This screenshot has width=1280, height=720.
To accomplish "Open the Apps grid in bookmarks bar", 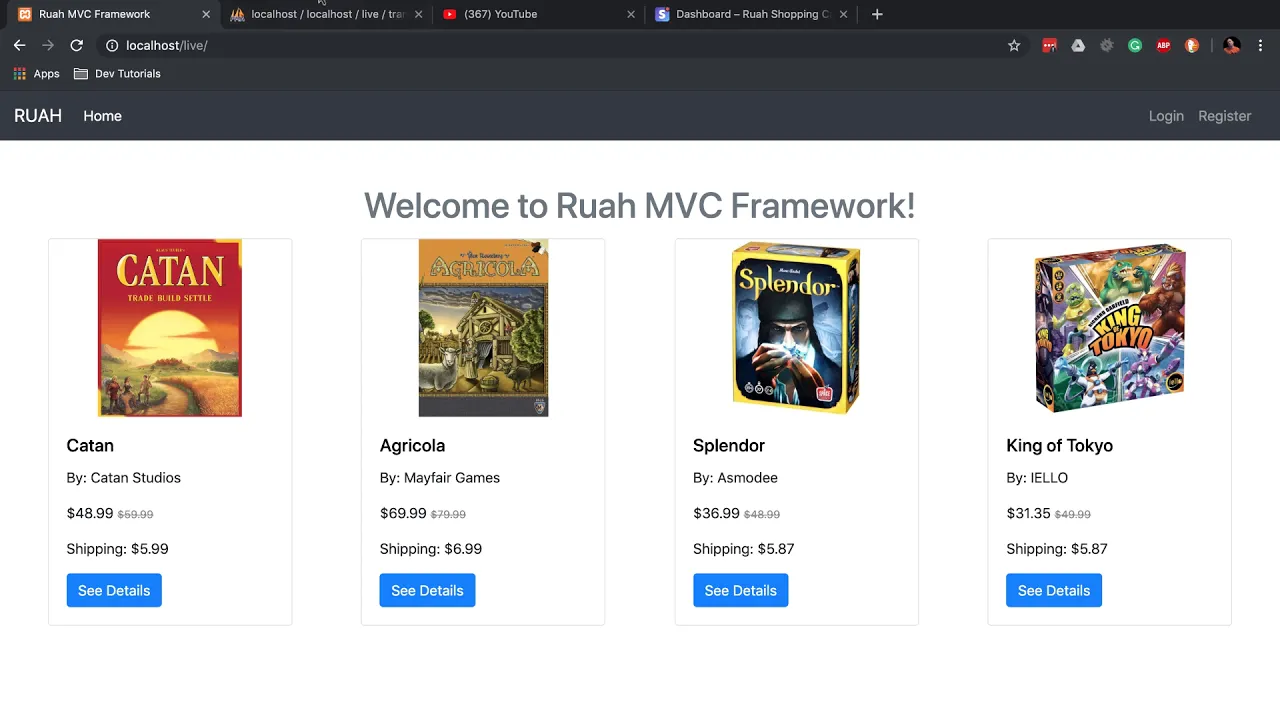I will (x=36, y=74).
